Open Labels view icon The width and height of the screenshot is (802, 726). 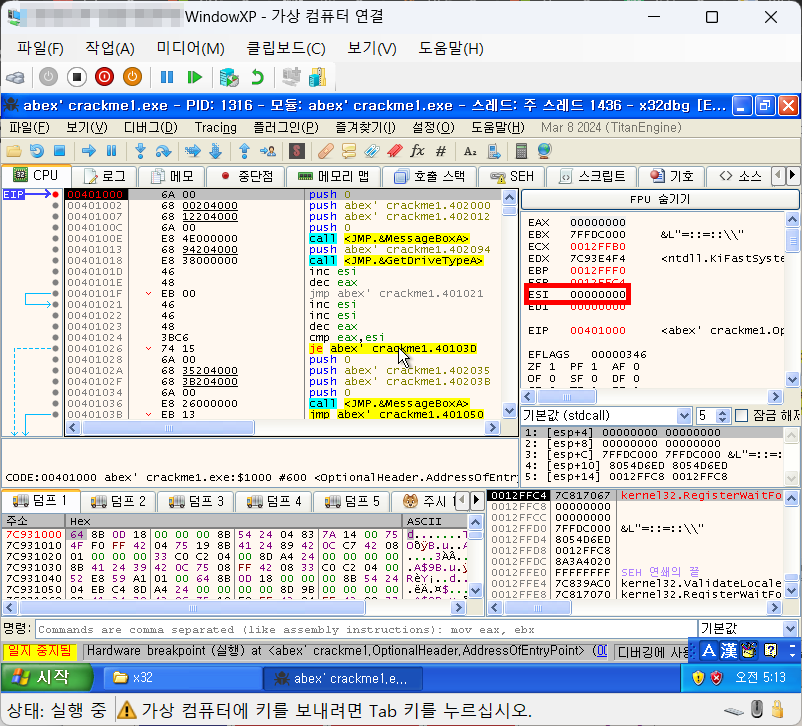pos(372,151)
